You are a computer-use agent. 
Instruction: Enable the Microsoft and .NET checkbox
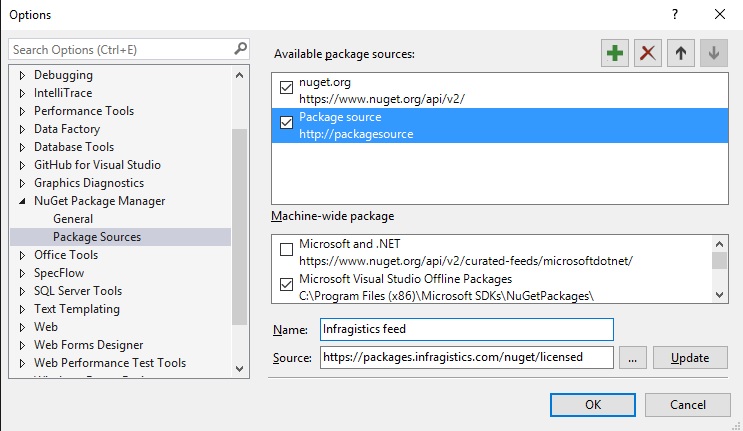[287, 248]
